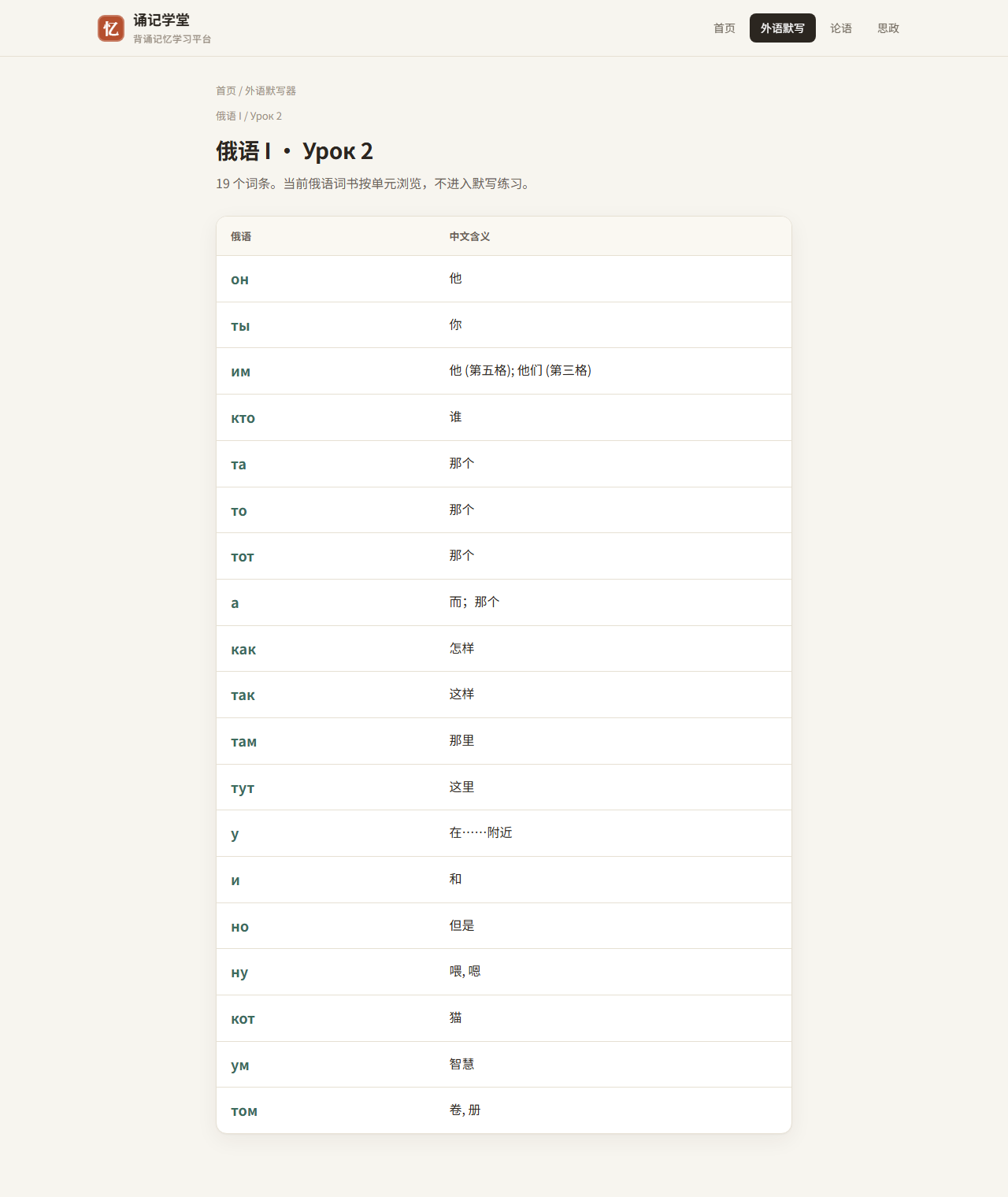Click the meaning 怎样
1008x1197 pixels.
461,648
